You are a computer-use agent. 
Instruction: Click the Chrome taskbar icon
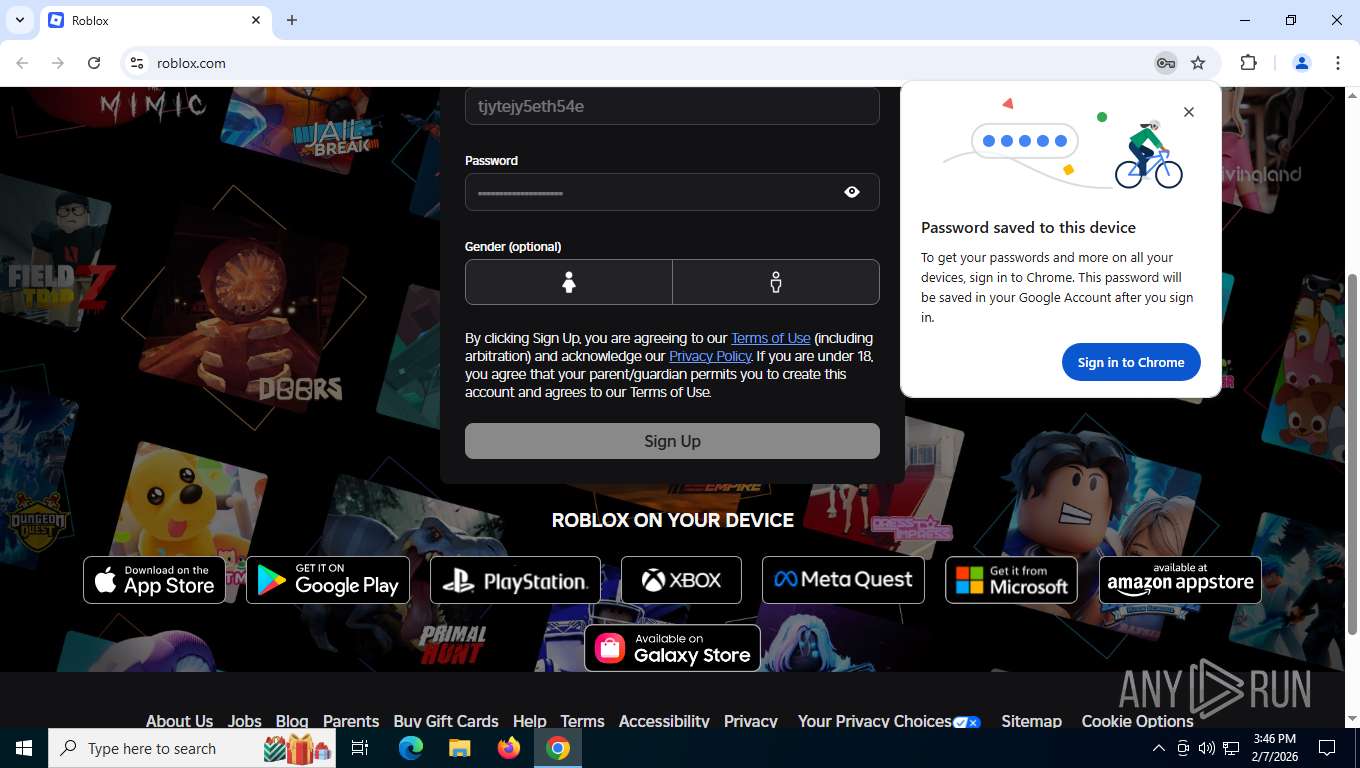coord(558,748)
